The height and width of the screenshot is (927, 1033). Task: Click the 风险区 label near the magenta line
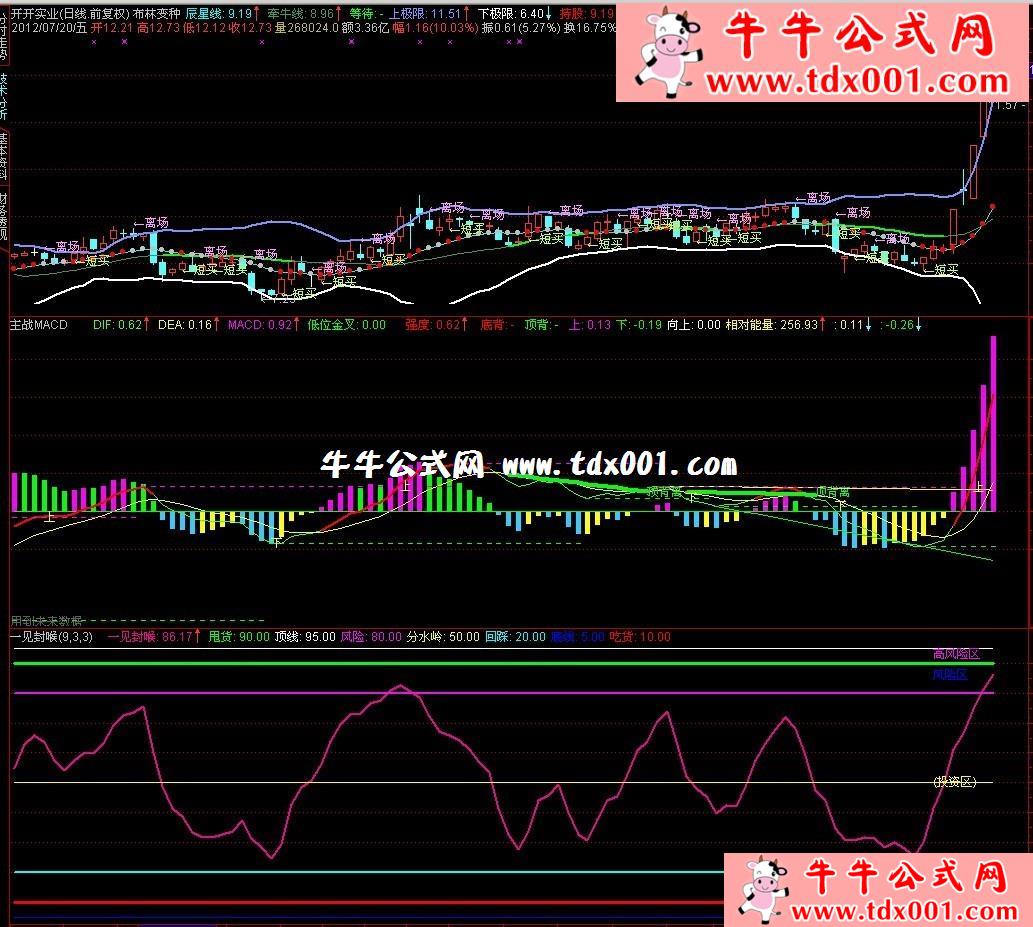click(x=950, y=675)
